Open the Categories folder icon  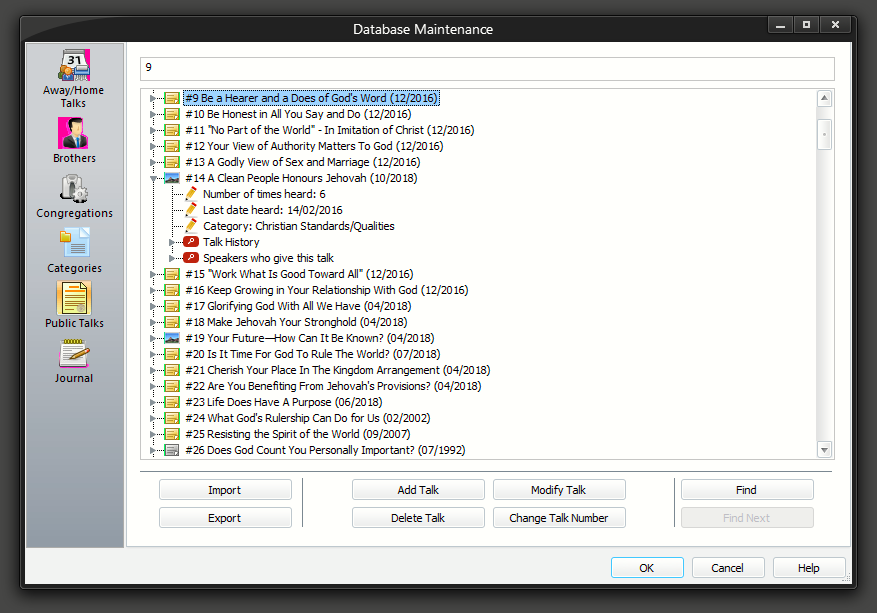coord(74,243)
